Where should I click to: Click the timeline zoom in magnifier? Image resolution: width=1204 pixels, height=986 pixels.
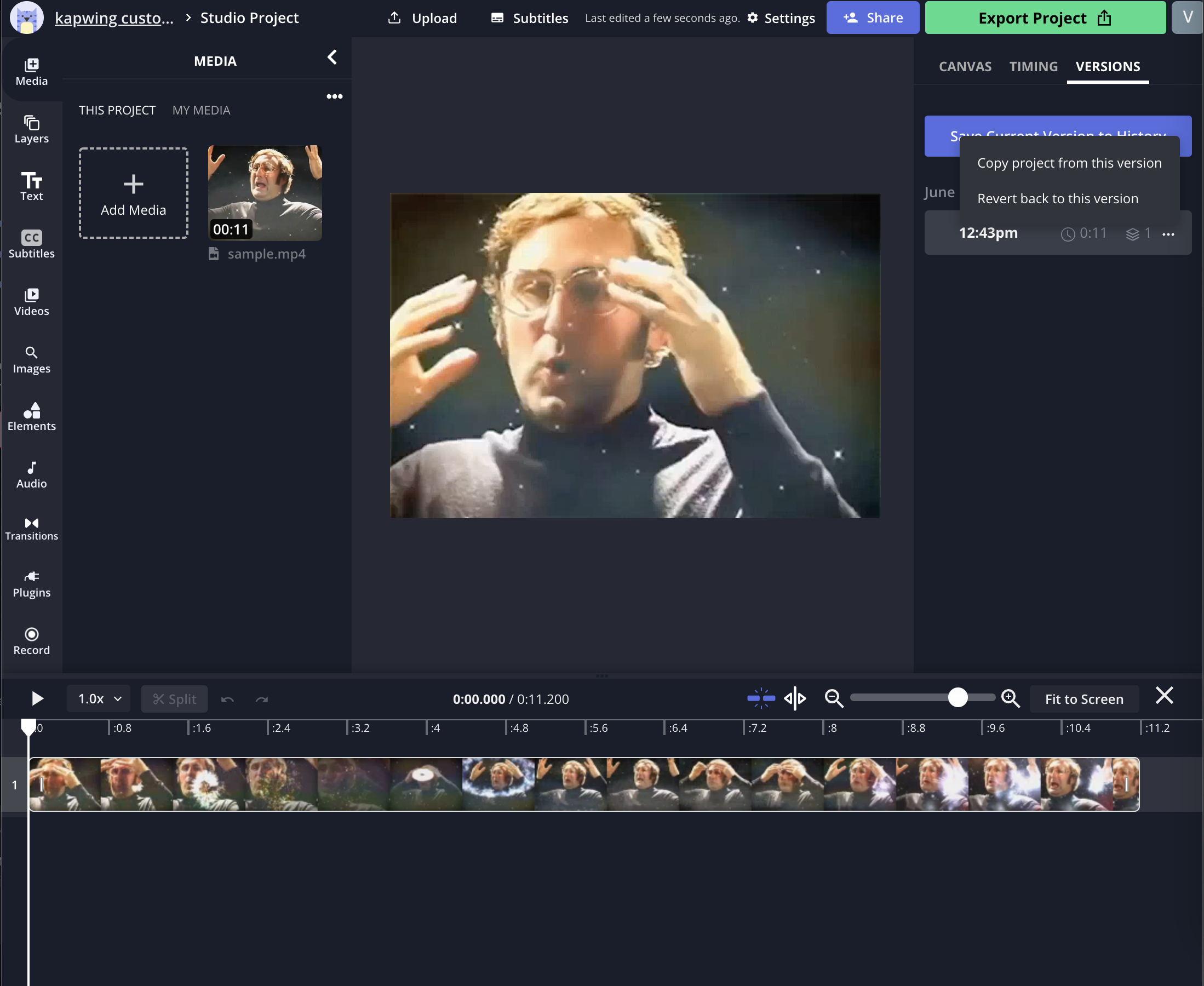pos(1010,698)
